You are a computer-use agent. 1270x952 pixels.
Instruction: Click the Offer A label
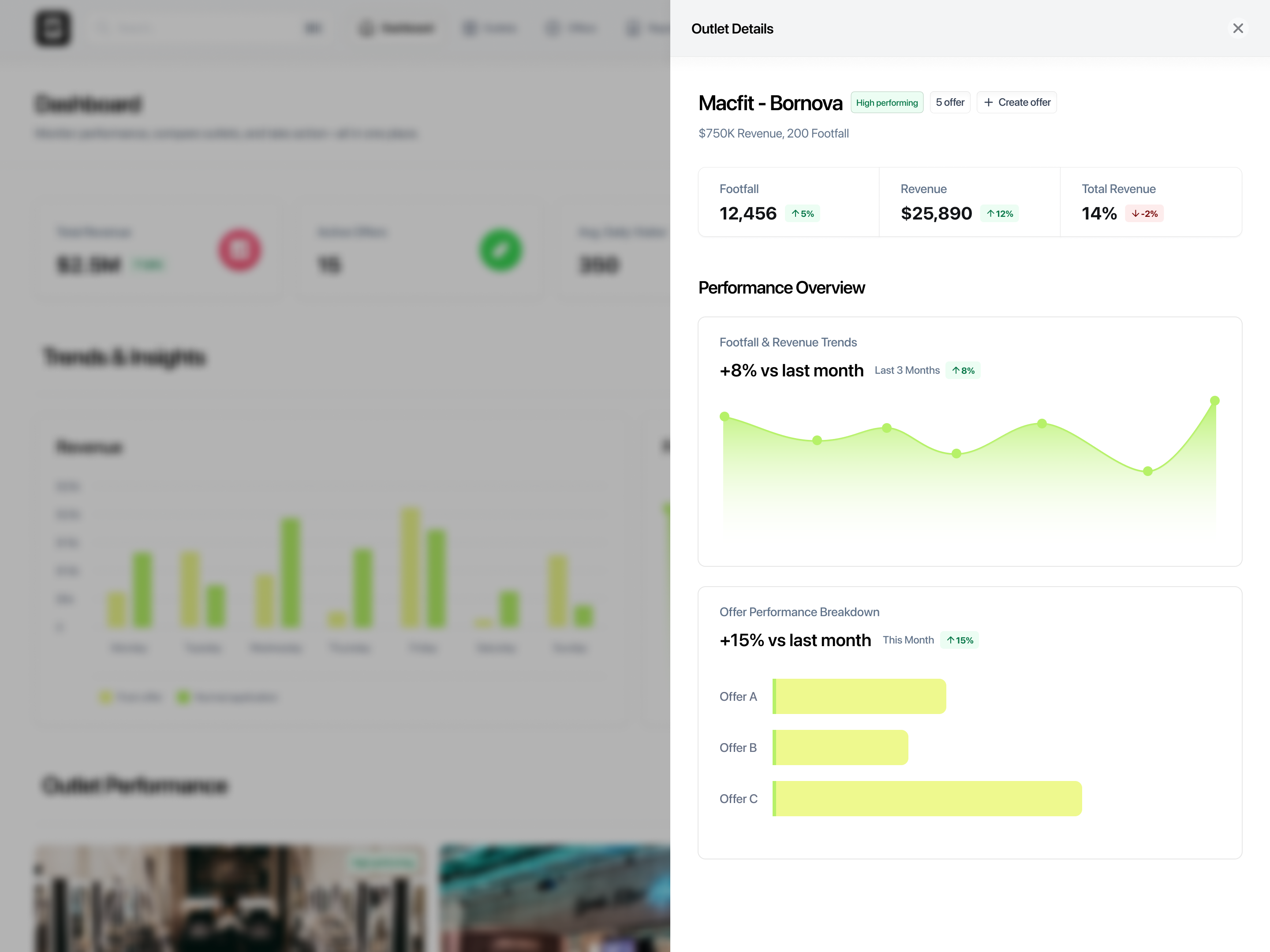(x=738, y=697)
